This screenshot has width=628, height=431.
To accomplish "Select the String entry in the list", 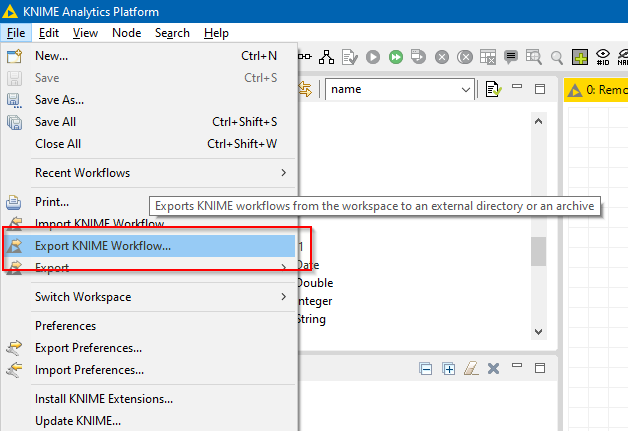I will coord(312,319).
